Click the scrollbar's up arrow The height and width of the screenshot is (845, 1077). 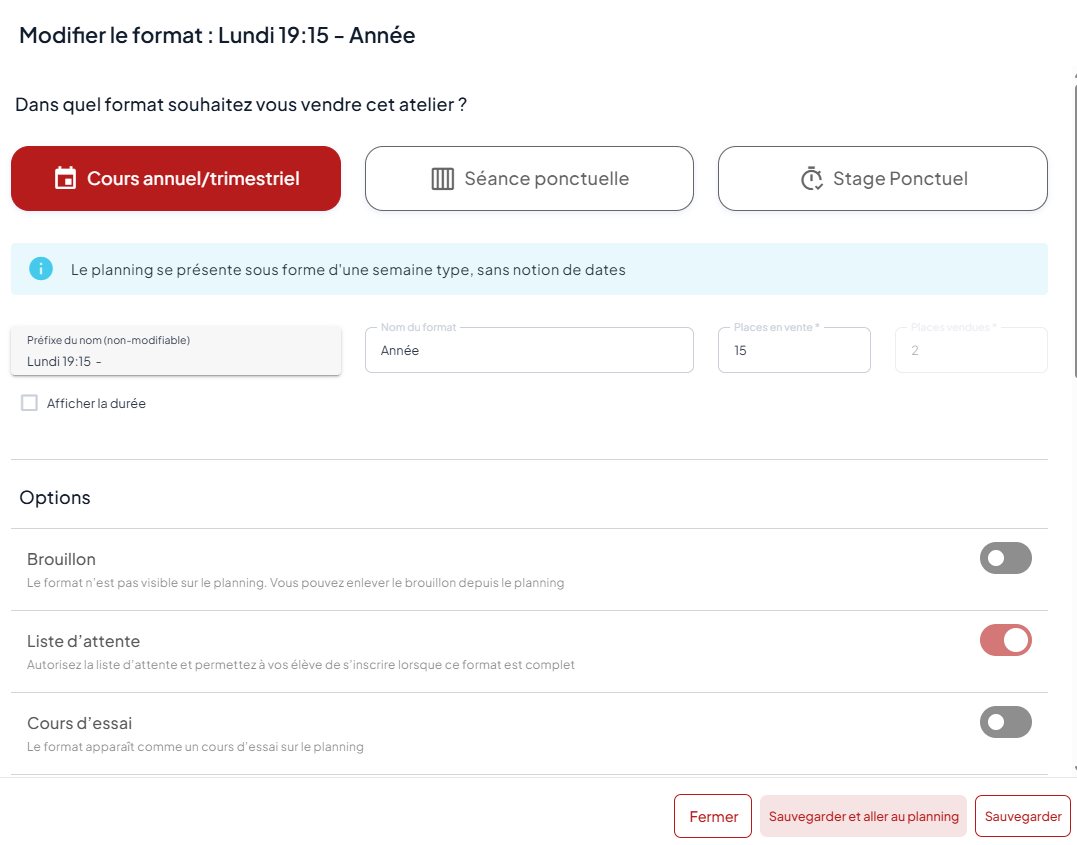tap(1073, 76)
